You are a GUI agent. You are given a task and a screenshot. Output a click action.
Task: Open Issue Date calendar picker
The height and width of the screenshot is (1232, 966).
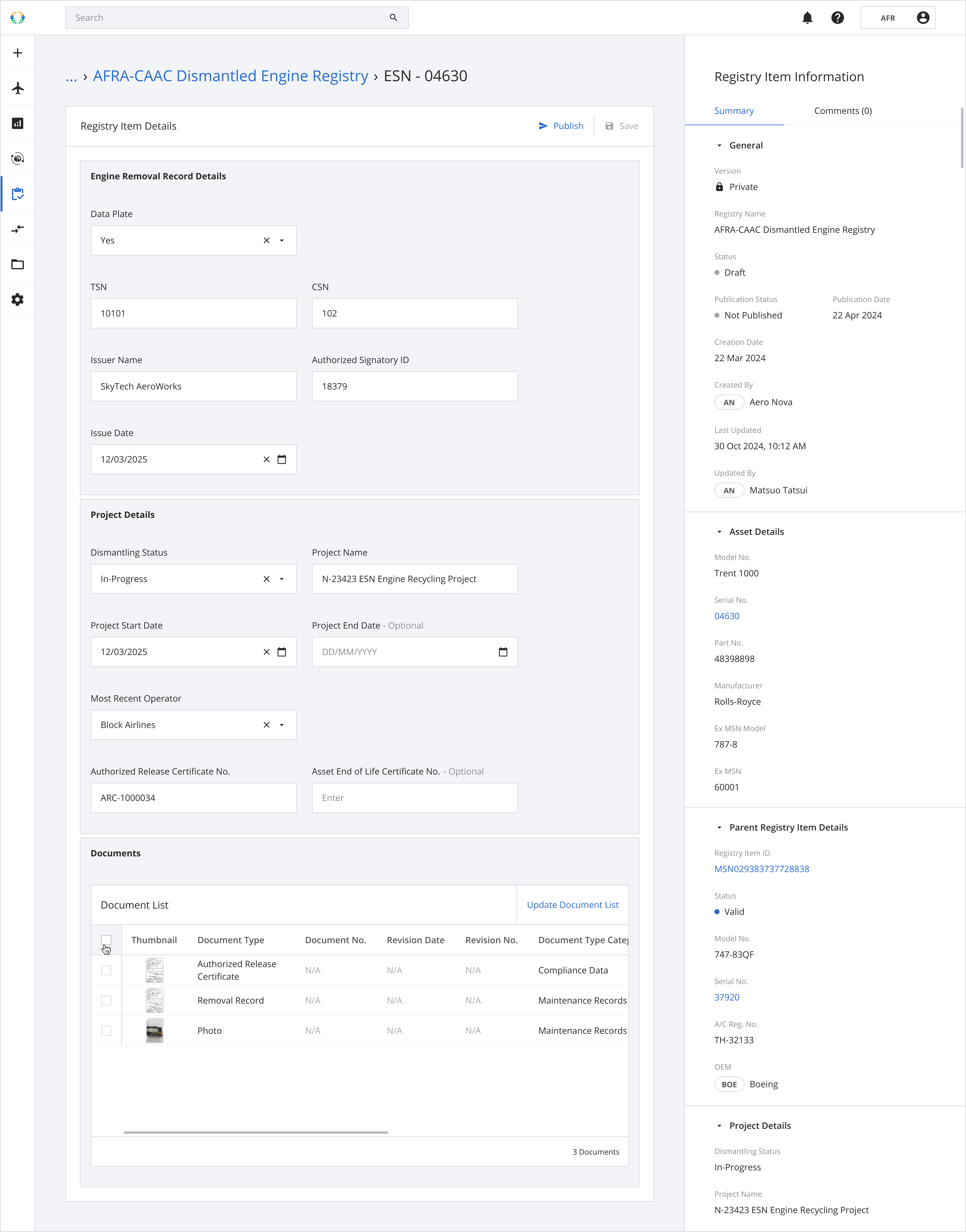pos(282,459)
